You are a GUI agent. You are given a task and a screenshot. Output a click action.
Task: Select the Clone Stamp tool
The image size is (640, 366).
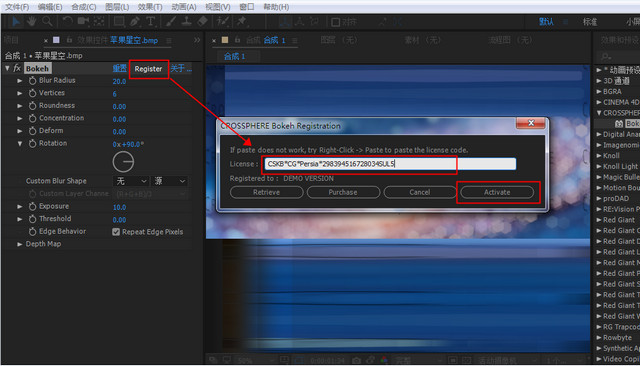[187, 22]
